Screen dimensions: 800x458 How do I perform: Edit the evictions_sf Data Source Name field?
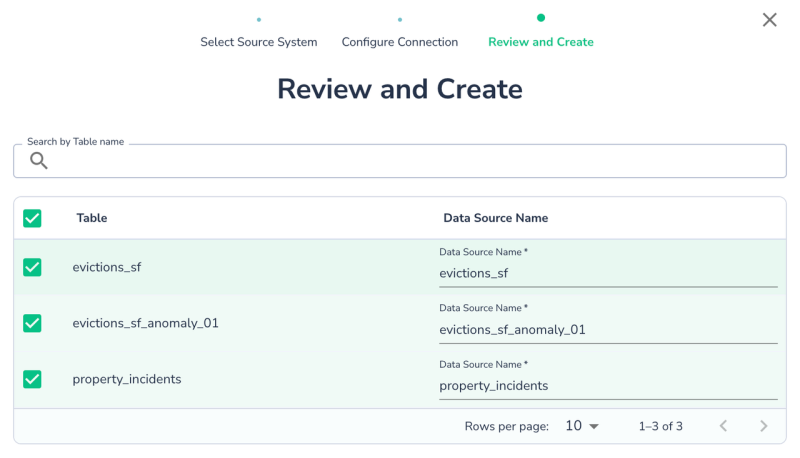pyautogui.click(x=607, y=273)
